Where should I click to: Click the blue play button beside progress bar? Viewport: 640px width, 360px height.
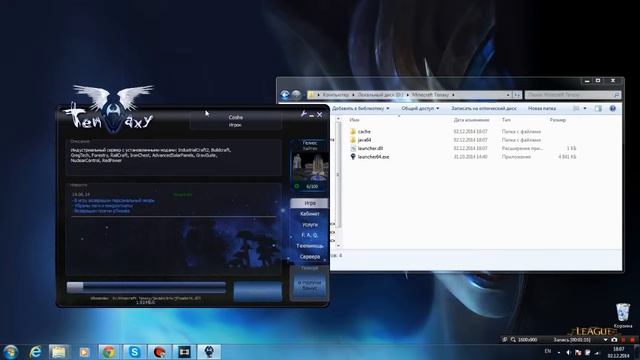[258, 291]
